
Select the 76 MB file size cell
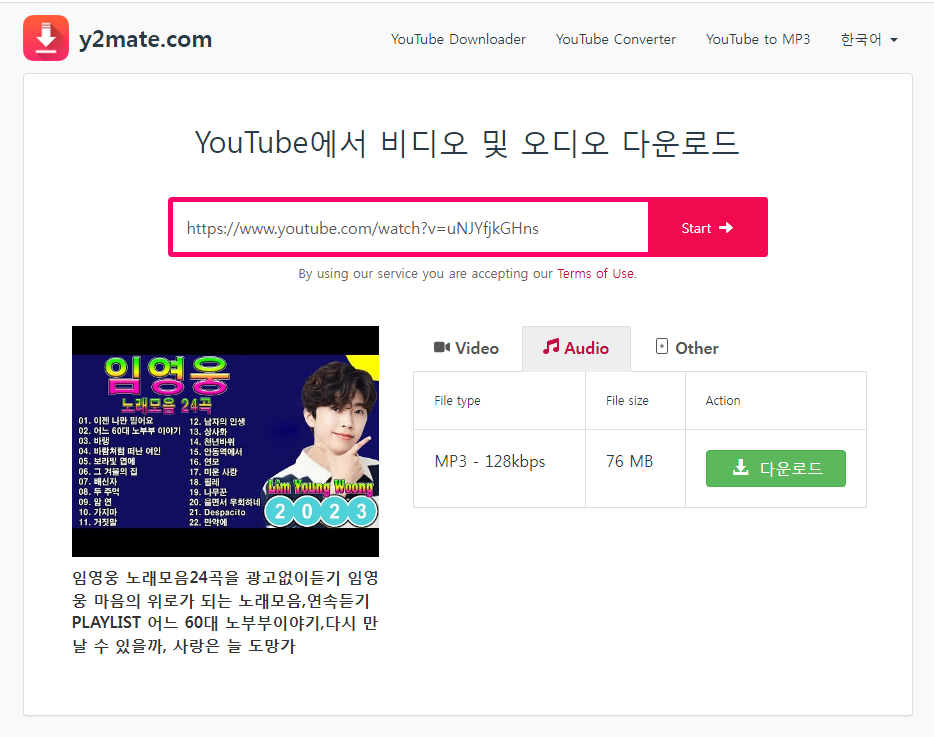point(635,468)
